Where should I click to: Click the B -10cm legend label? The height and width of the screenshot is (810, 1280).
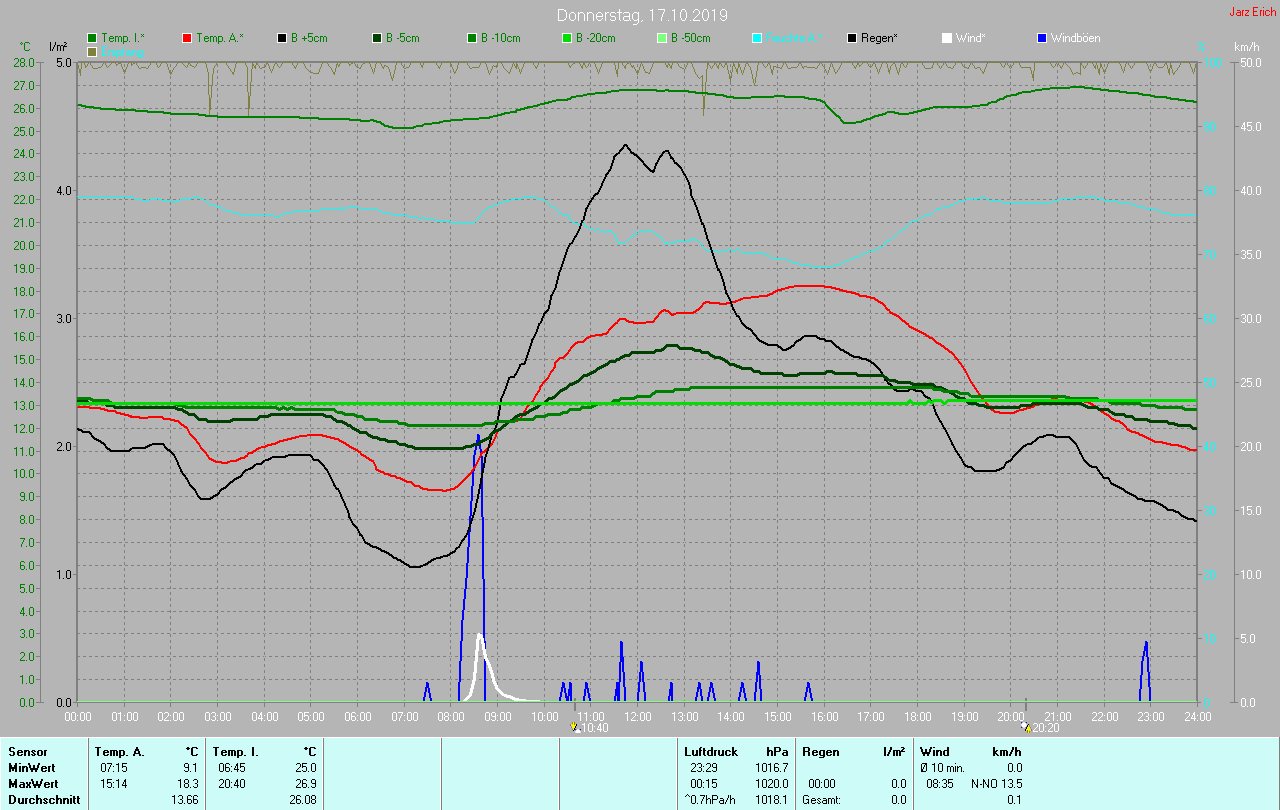[x=500, y=38]
